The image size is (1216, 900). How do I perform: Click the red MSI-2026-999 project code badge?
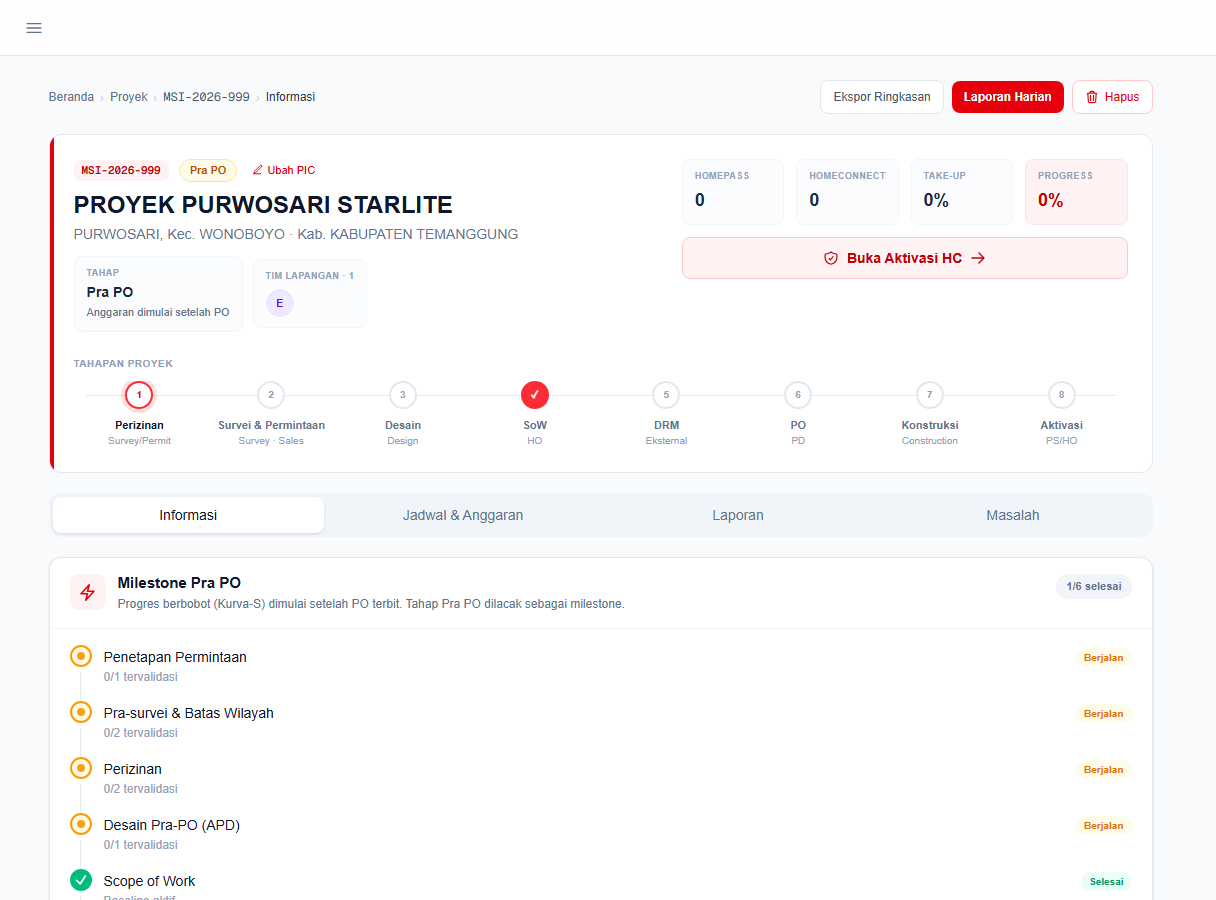point(121,170)
